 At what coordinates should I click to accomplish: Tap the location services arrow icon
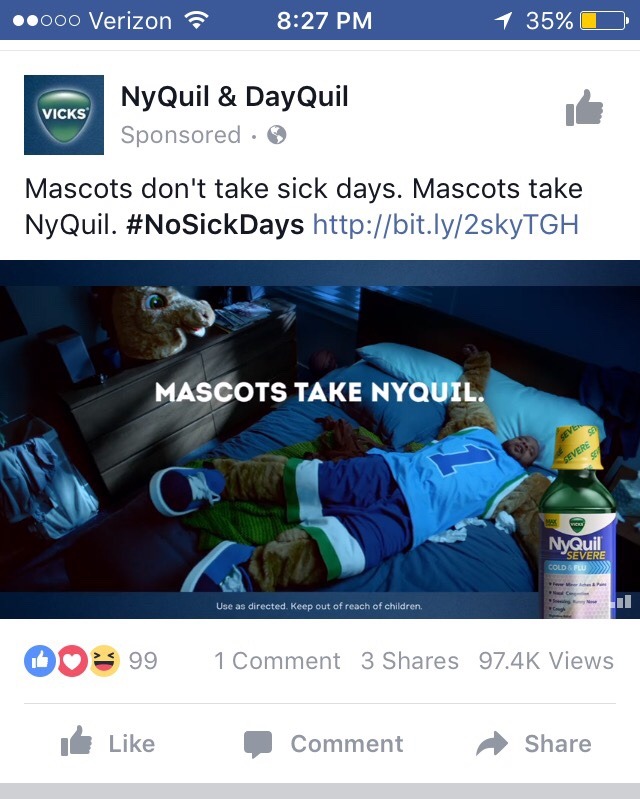pos(503,20)
